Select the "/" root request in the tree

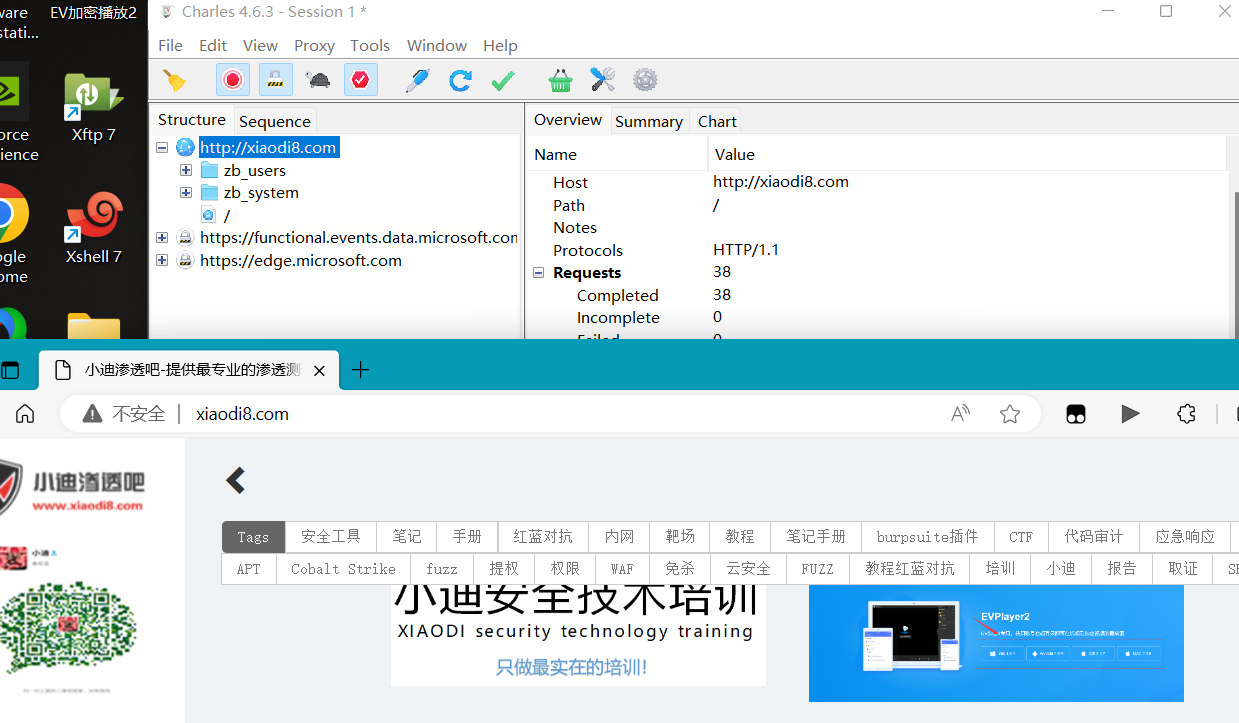click(x=227, y=215)
